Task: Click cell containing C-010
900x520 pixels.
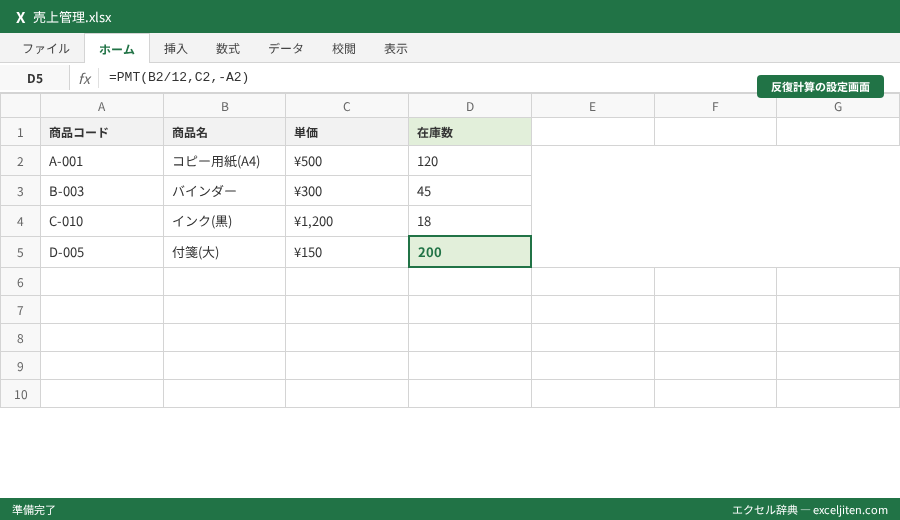Action: (x=102, y=221)
